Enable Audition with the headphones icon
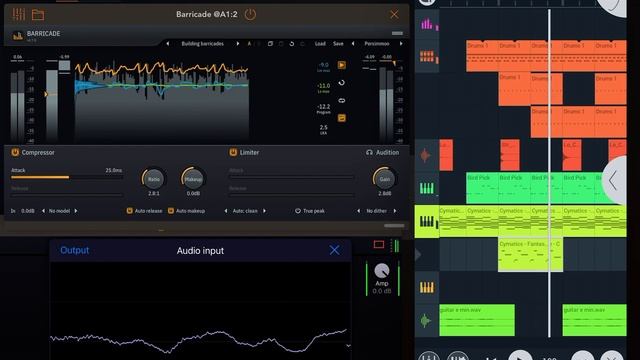 (x=369, y=152)
